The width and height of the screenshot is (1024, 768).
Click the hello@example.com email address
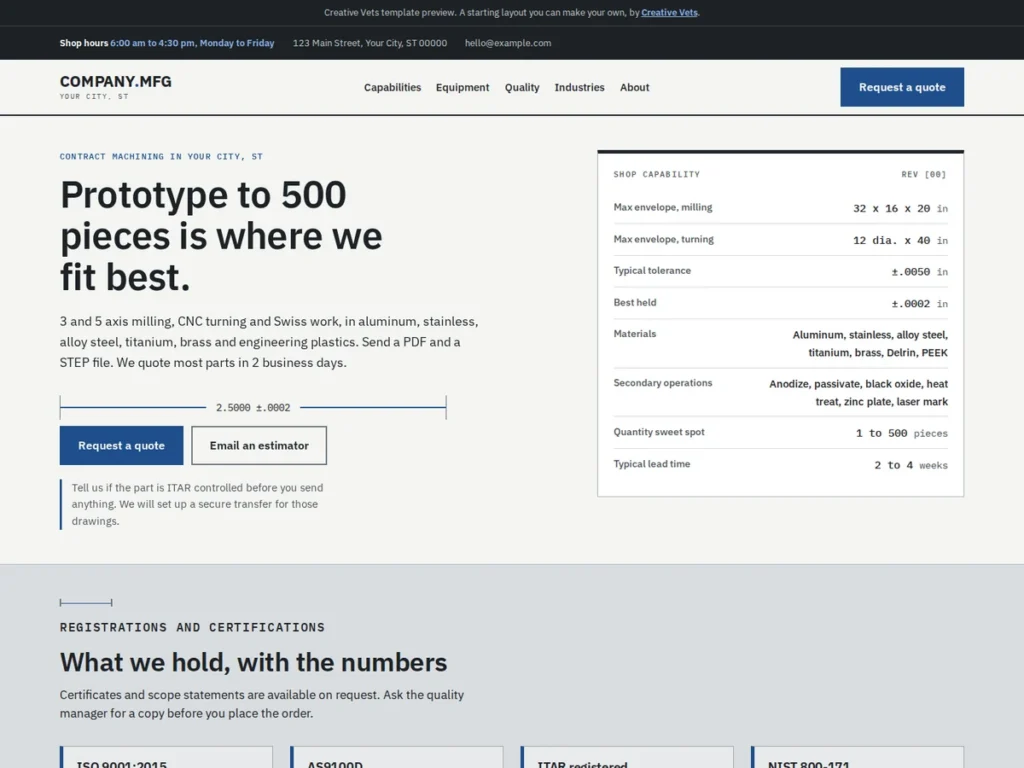508,43
